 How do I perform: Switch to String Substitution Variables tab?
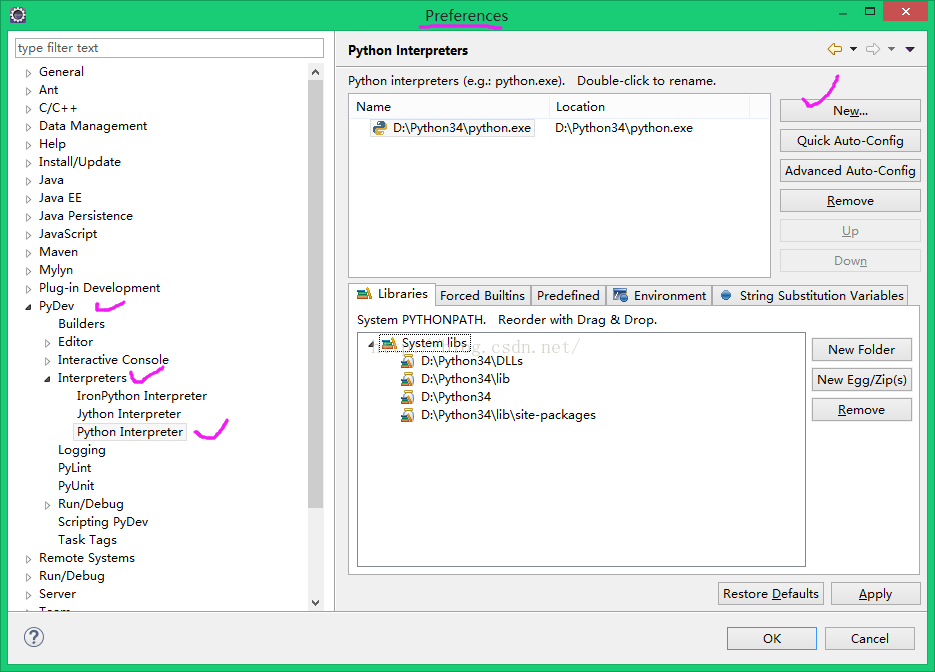tap(812, 295)
